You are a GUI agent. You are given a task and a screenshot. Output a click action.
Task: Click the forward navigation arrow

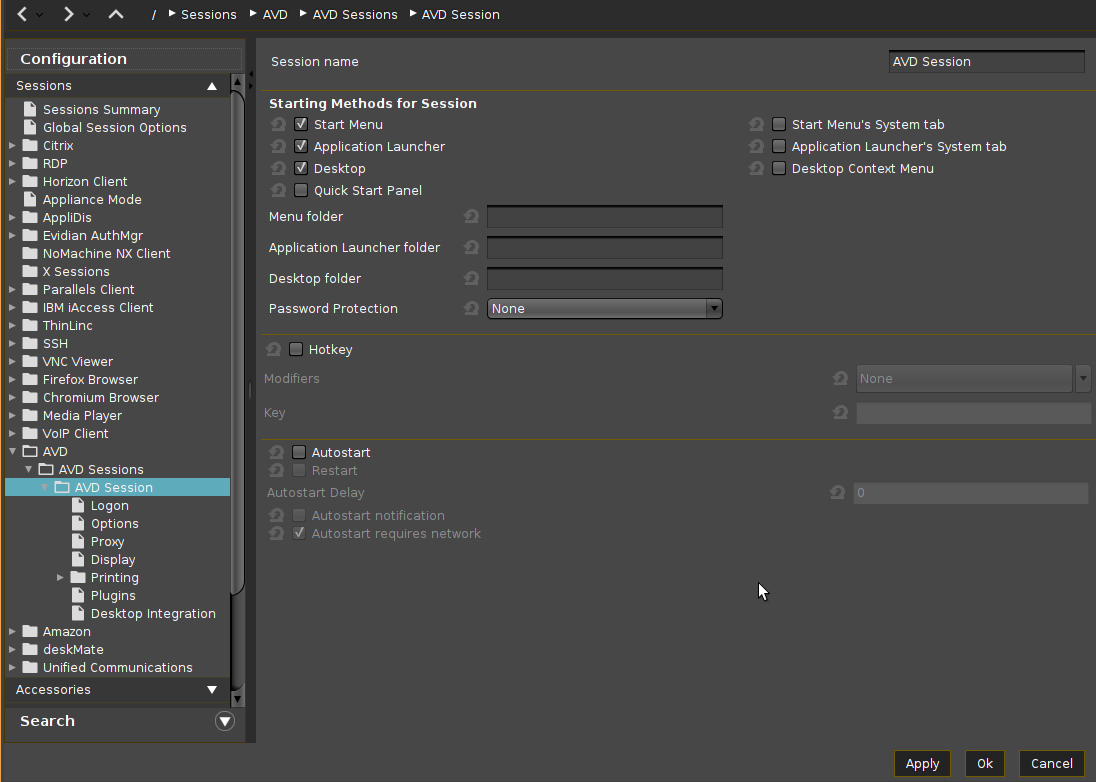point(68,14)
